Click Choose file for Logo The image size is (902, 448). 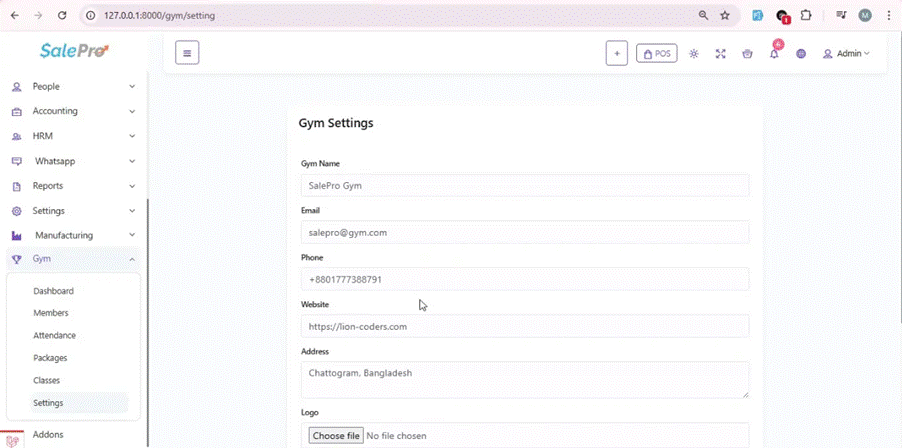coord(336,436)
